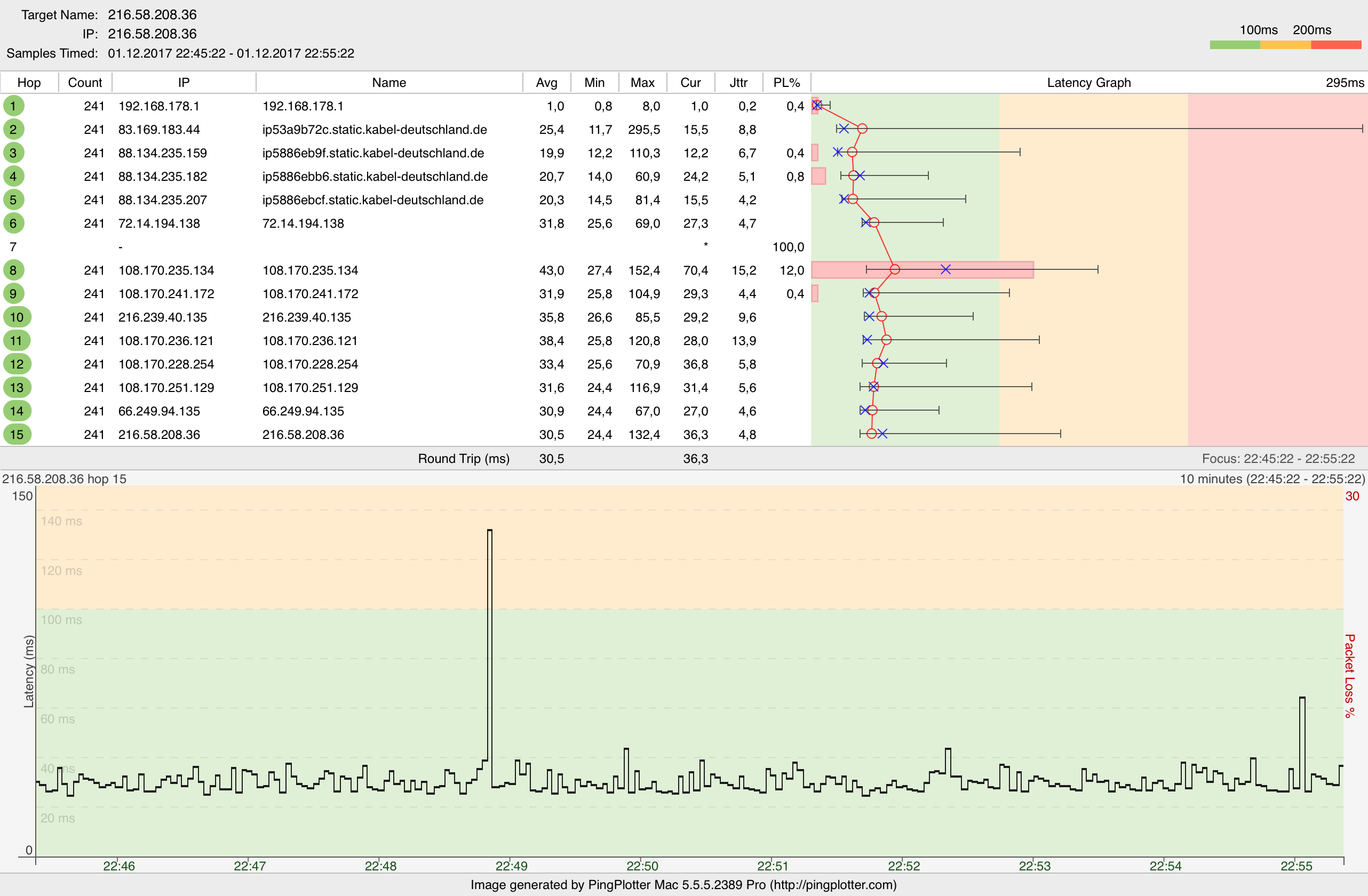Select hop 15 green badge icon
This screenshot has height=896, width=1368.
click(17, 435)
